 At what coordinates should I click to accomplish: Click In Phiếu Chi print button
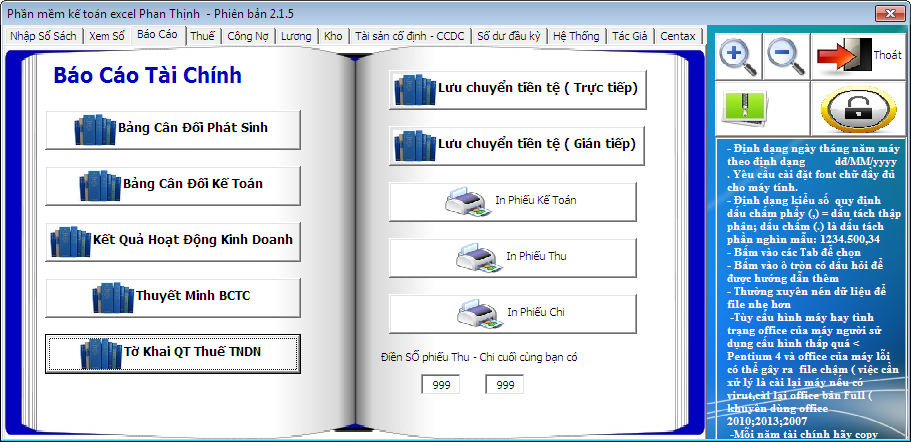513,314
